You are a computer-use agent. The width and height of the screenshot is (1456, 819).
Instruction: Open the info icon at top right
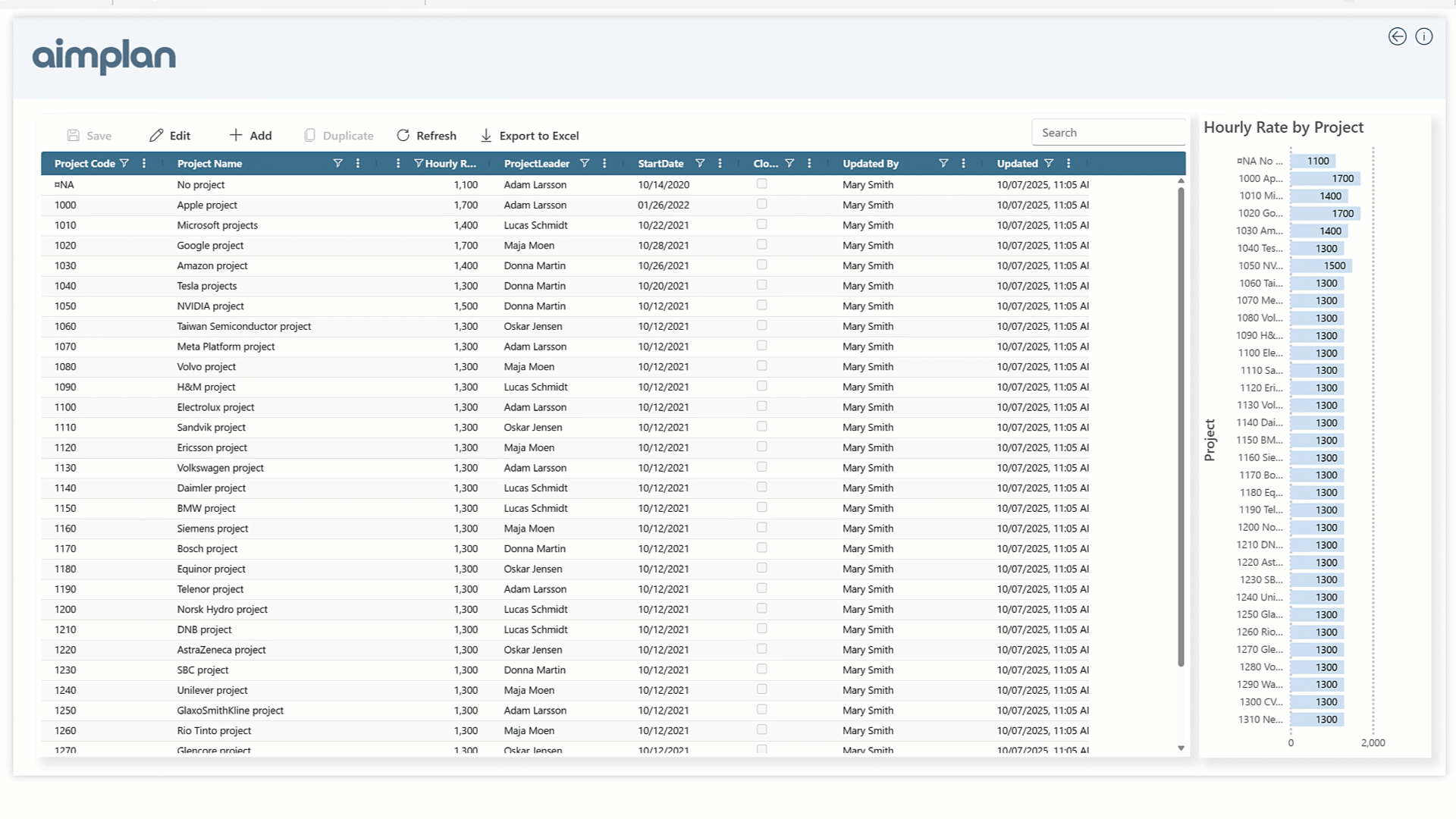pos(1423,36)
